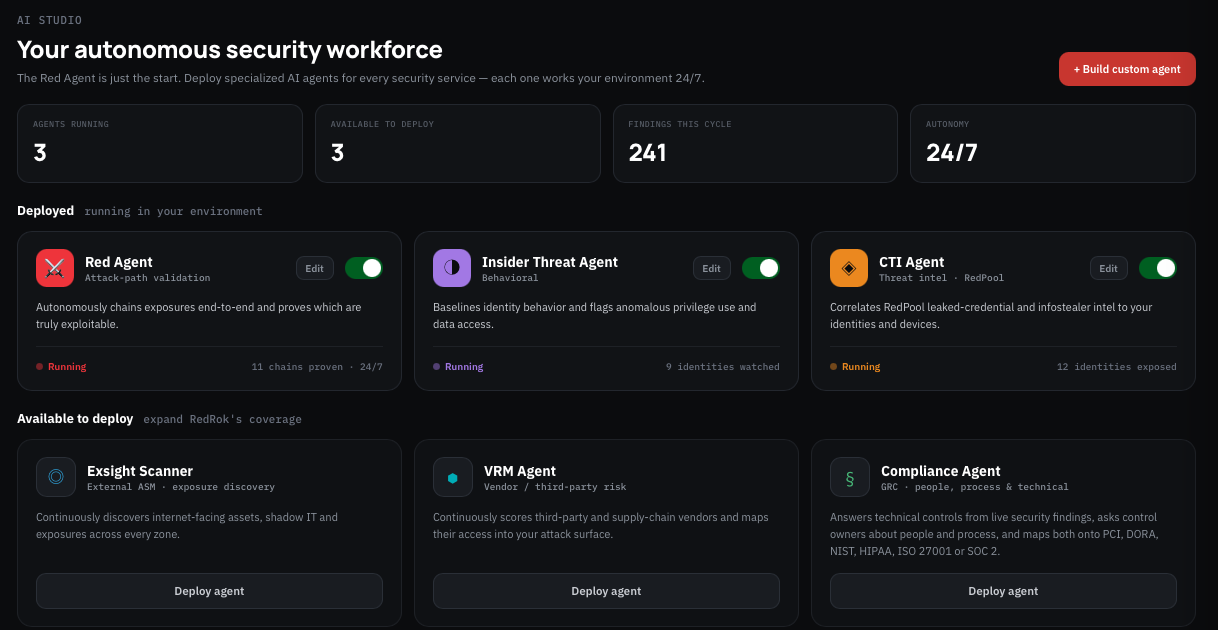
Task: Click 'expand RedRok's coverage' text
Action: [223, 420]
